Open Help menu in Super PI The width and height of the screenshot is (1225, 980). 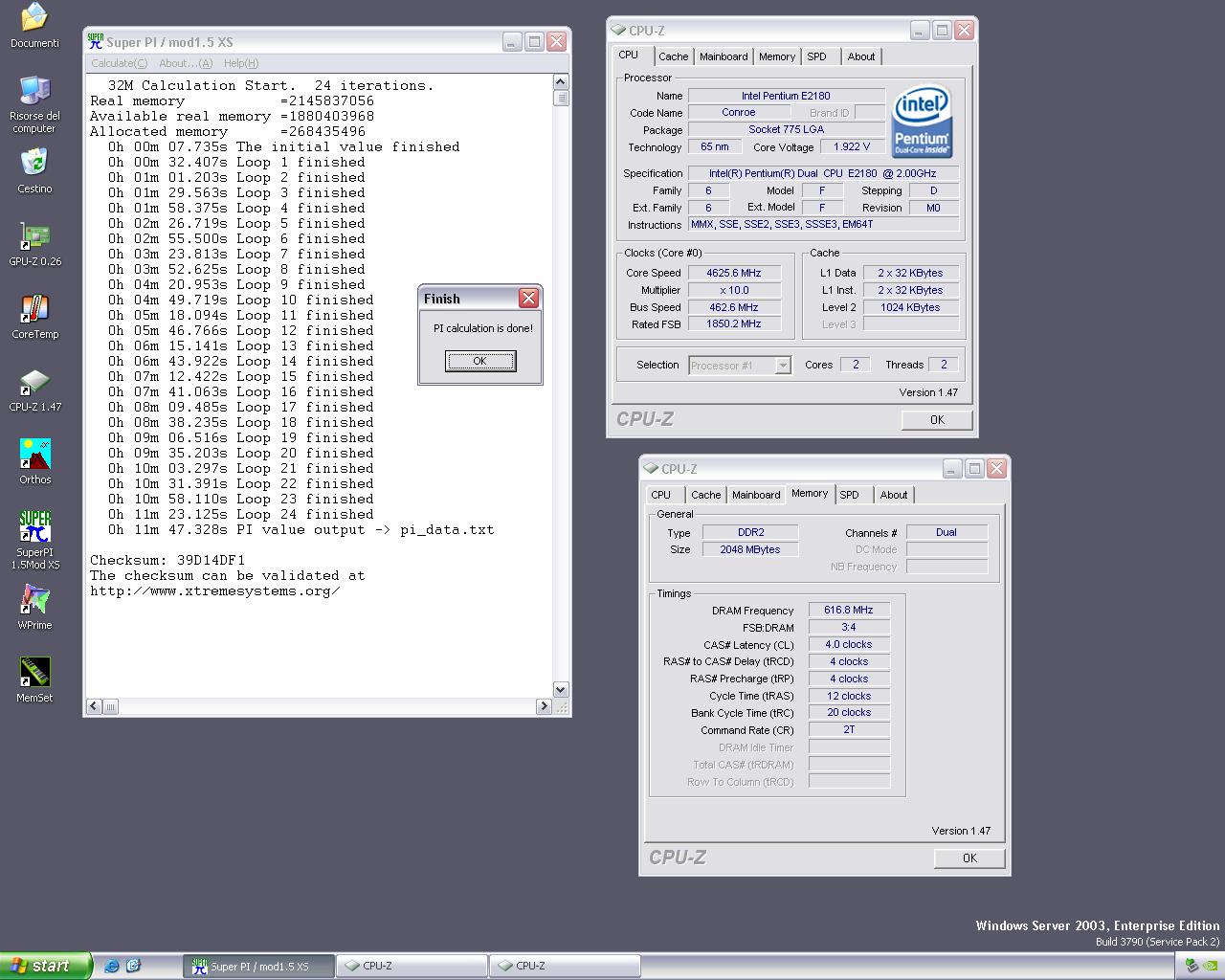point(240,63)
